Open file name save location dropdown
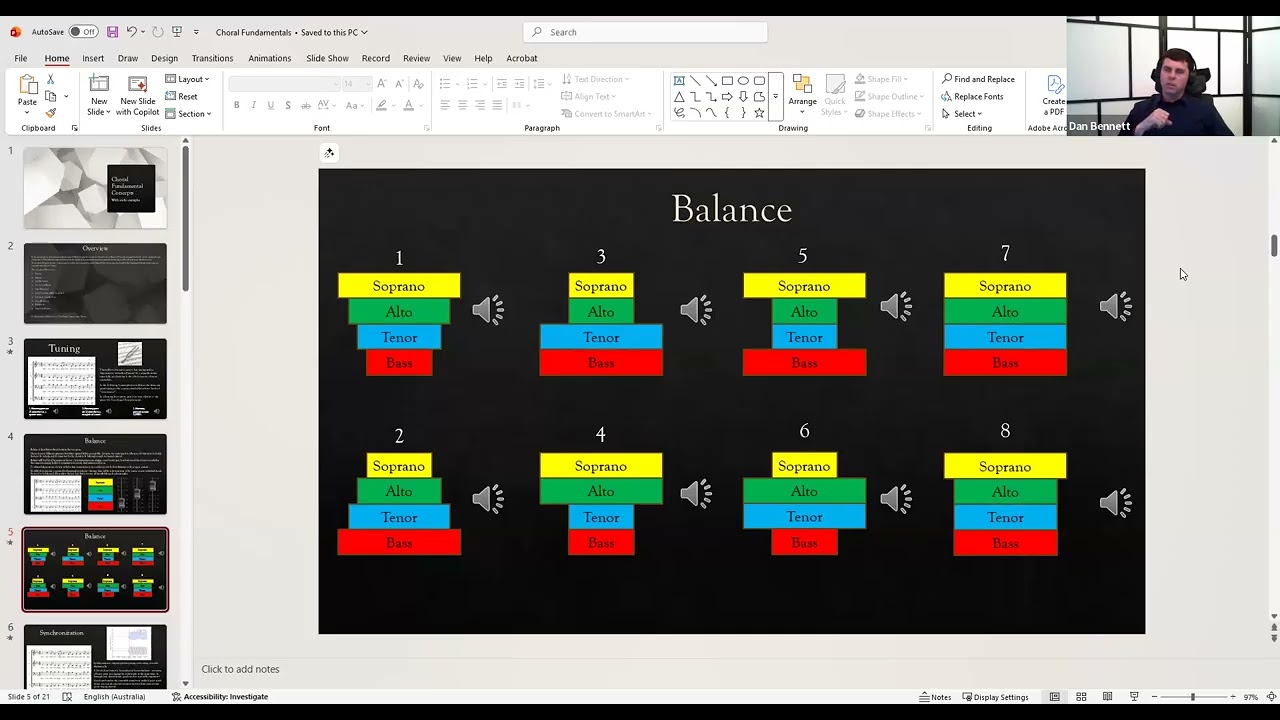This screenshot has width=1280, height=720. pyautogui.click(x=364, y=32)
